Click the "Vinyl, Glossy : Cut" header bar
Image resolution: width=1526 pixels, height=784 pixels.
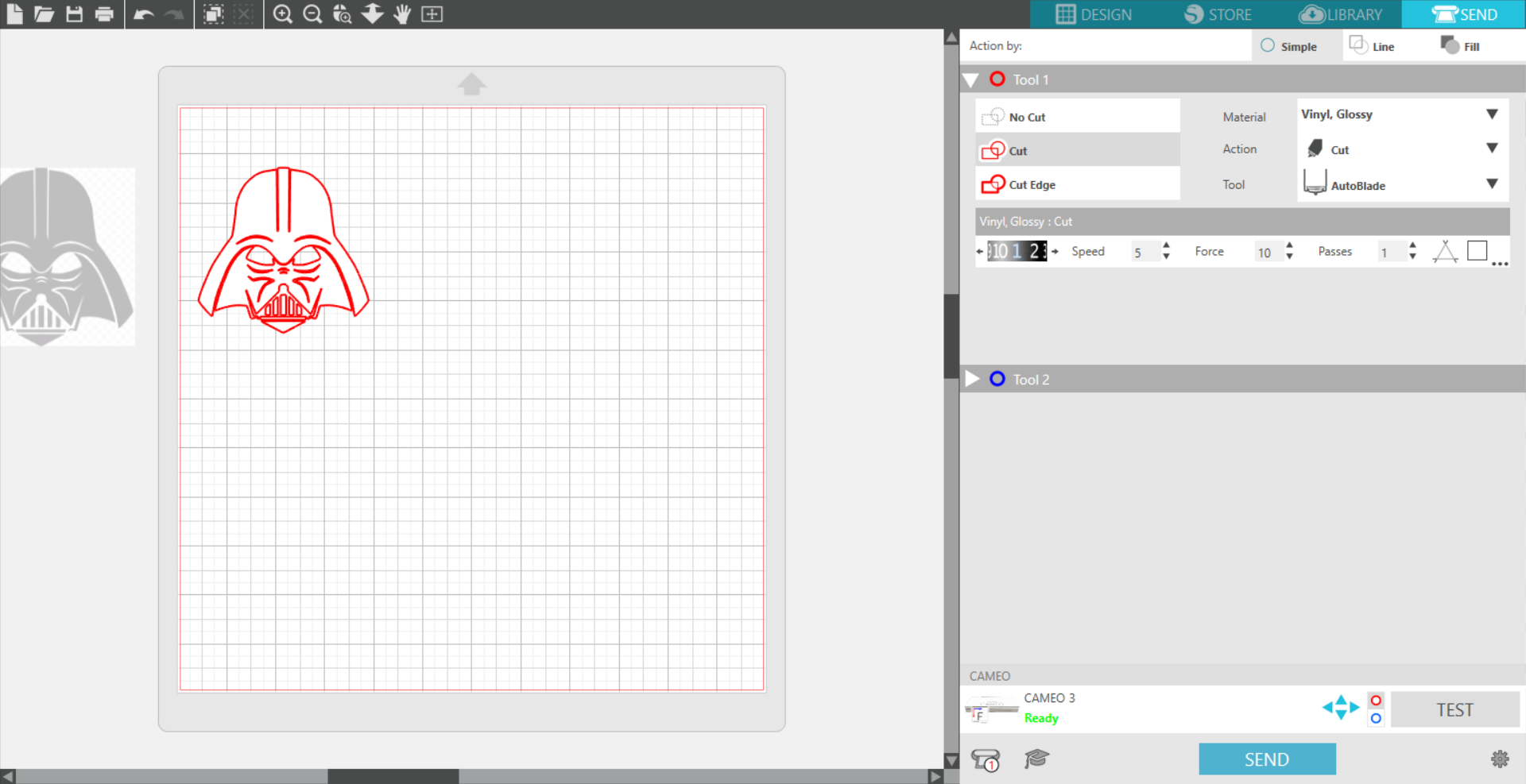[1242, 222]
